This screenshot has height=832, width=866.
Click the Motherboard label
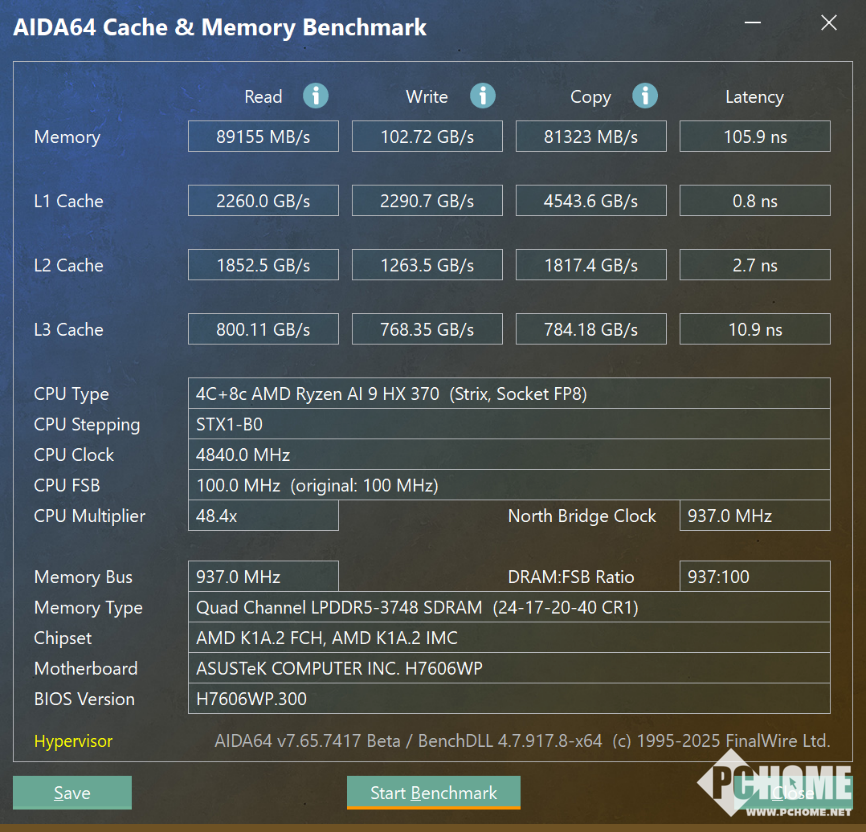86,668
